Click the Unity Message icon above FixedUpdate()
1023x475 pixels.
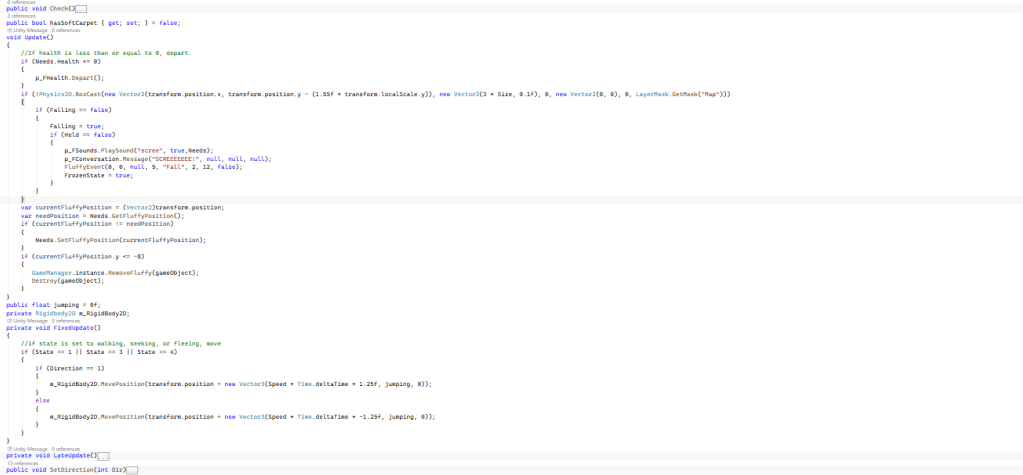[9, 321]
